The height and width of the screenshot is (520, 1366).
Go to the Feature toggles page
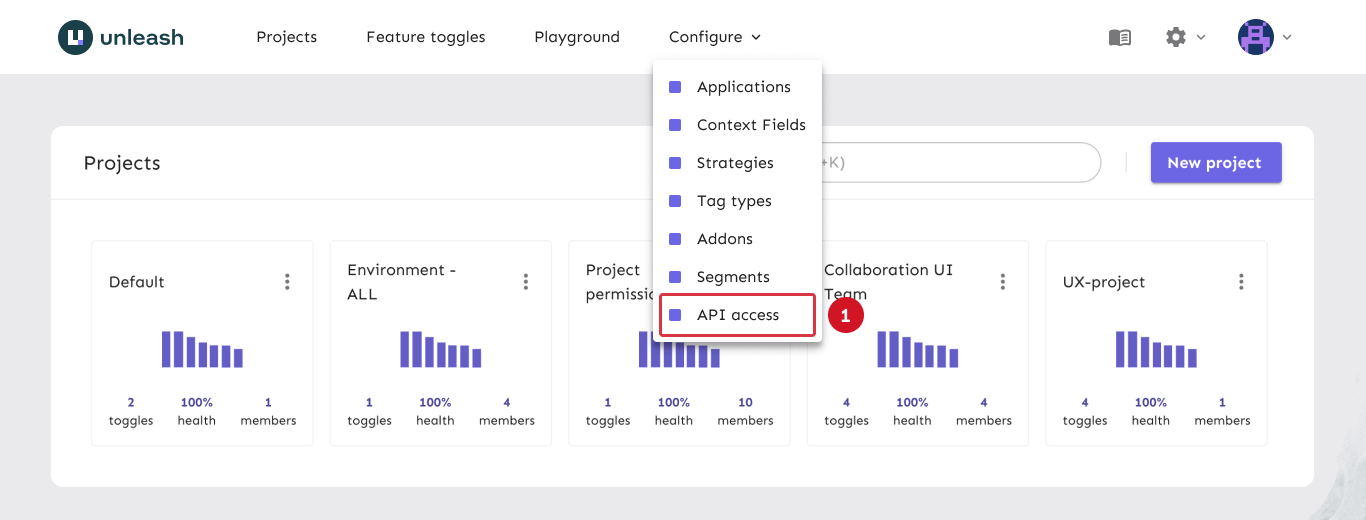[x=425, y=37]
